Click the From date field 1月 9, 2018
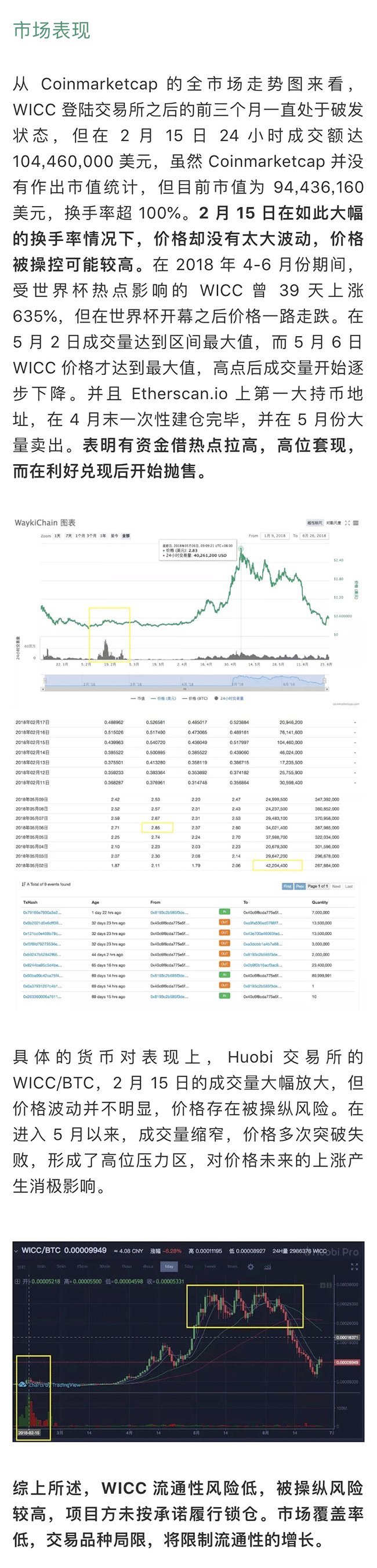Screen dimensions: 377x1568 (275, 535)
